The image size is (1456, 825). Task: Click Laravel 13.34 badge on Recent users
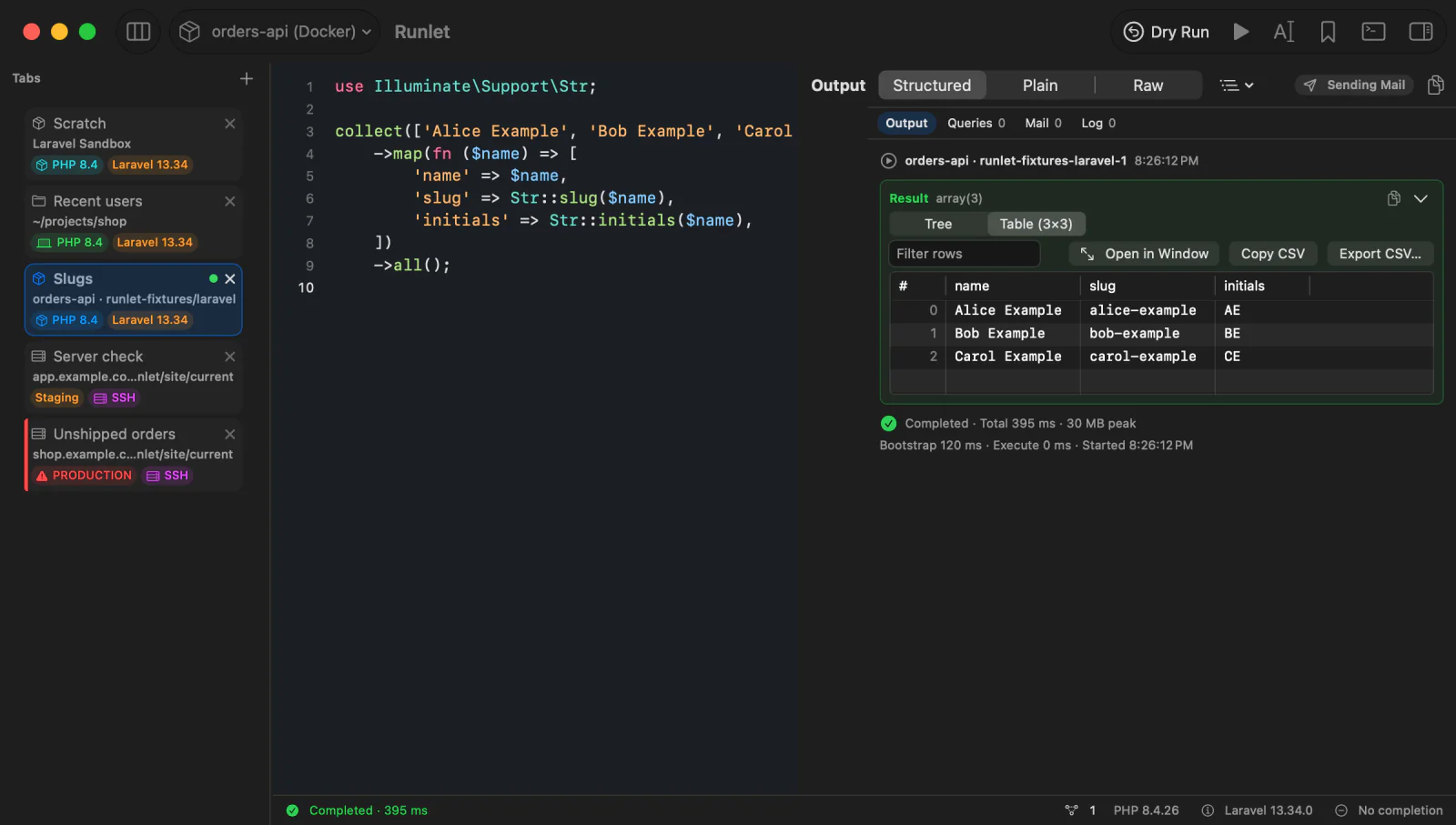point(155,243)
